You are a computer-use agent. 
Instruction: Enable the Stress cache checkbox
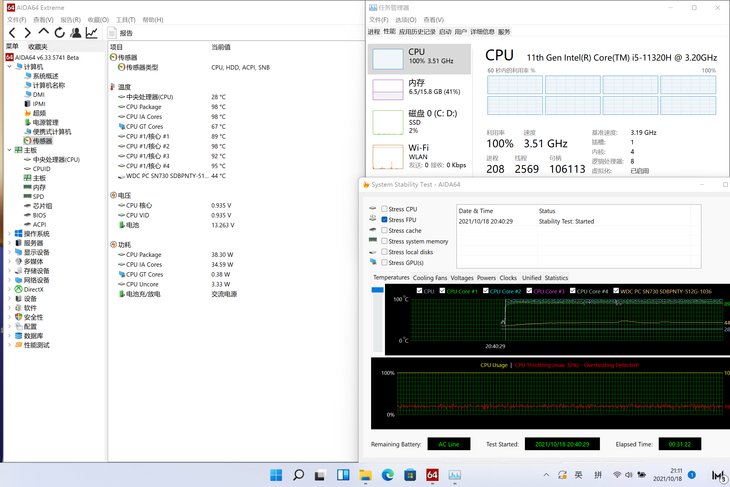pos(384,230)
